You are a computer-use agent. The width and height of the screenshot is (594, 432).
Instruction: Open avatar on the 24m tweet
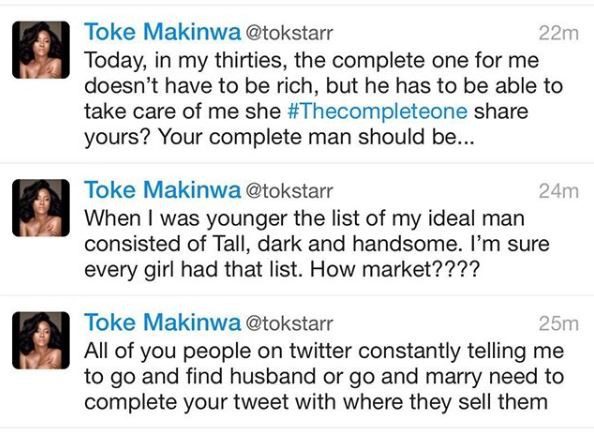(x=41, y=208)
